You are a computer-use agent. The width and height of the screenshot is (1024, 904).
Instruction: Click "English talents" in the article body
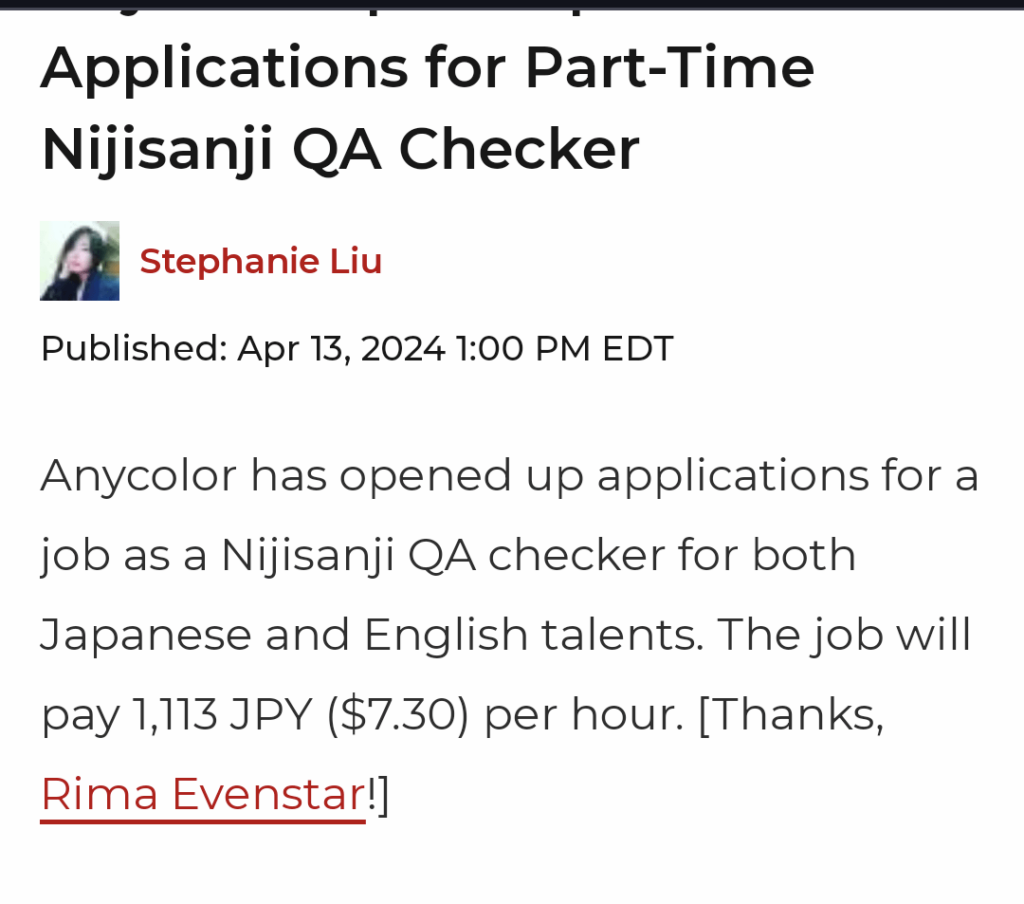pos(530,635)
